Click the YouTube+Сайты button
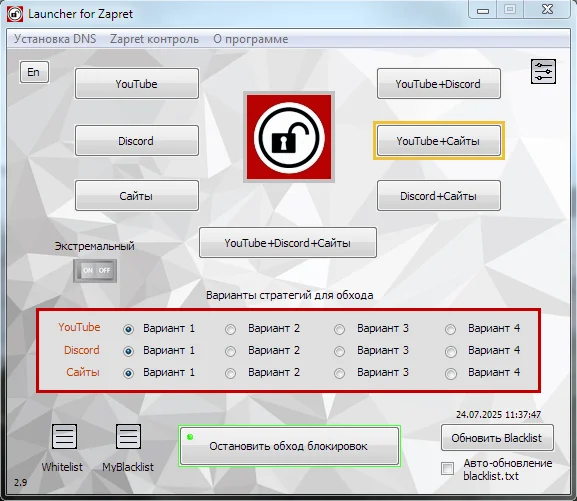This screenshot has height=501, width=577. pyautogui.click(x=439, y=141)
